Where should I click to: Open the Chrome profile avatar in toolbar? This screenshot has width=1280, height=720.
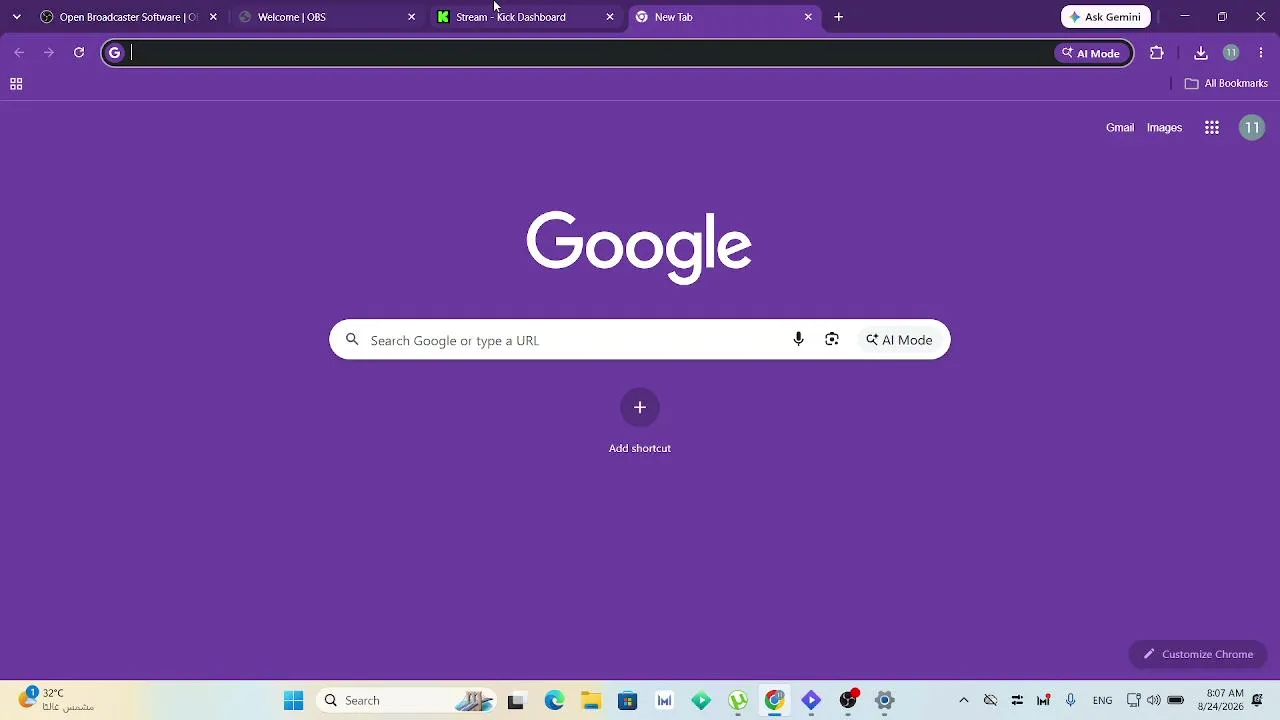[x=1231, y=53]
